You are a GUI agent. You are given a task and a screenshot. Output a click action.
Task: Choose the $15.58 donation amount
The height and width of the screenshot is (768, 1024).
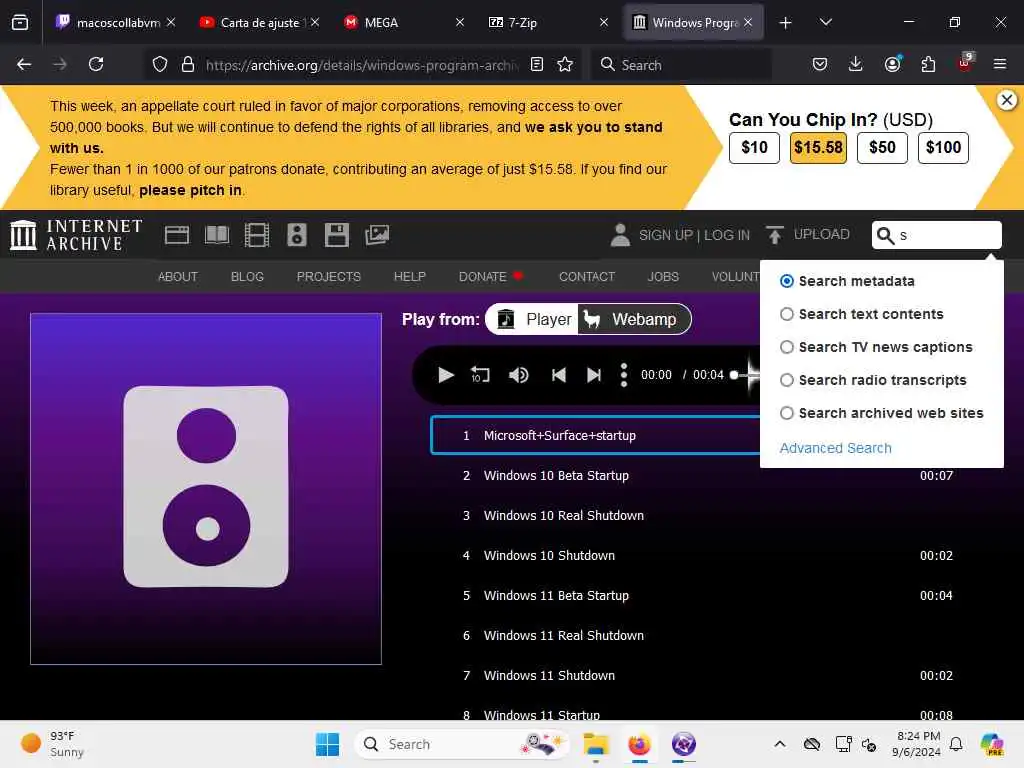point(818,148)
